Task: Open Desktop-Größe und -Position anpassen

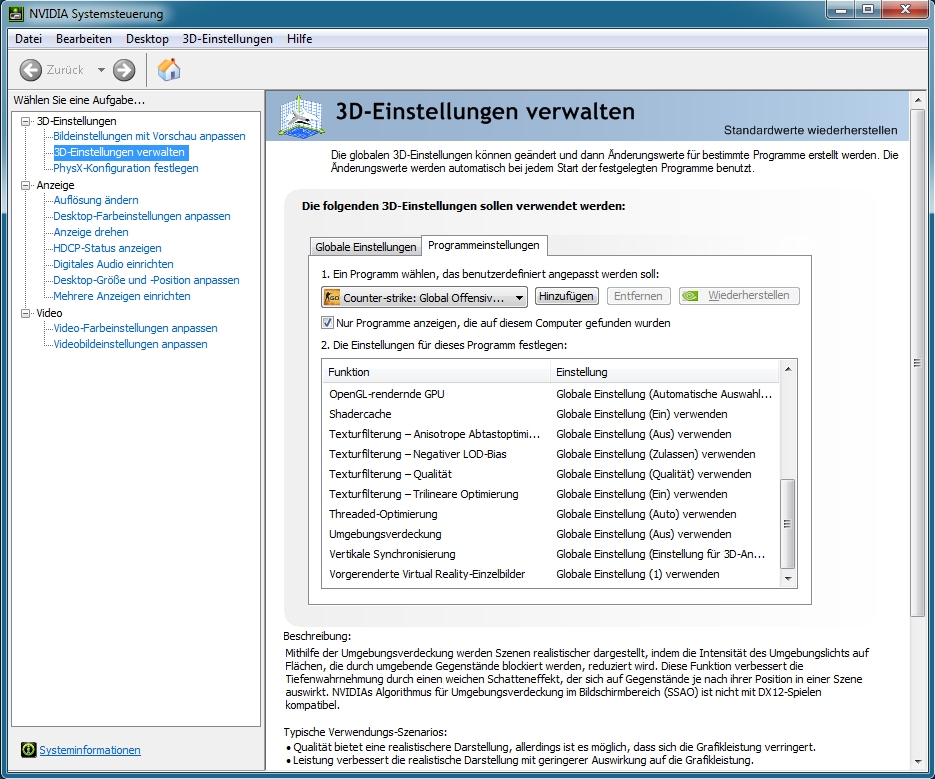Action: click(x=146, y=280)
